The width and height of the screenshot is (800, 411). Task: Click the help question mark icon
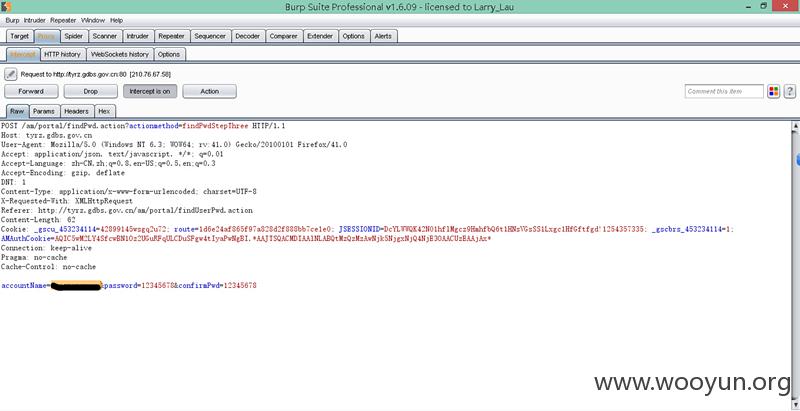(789, 92)
